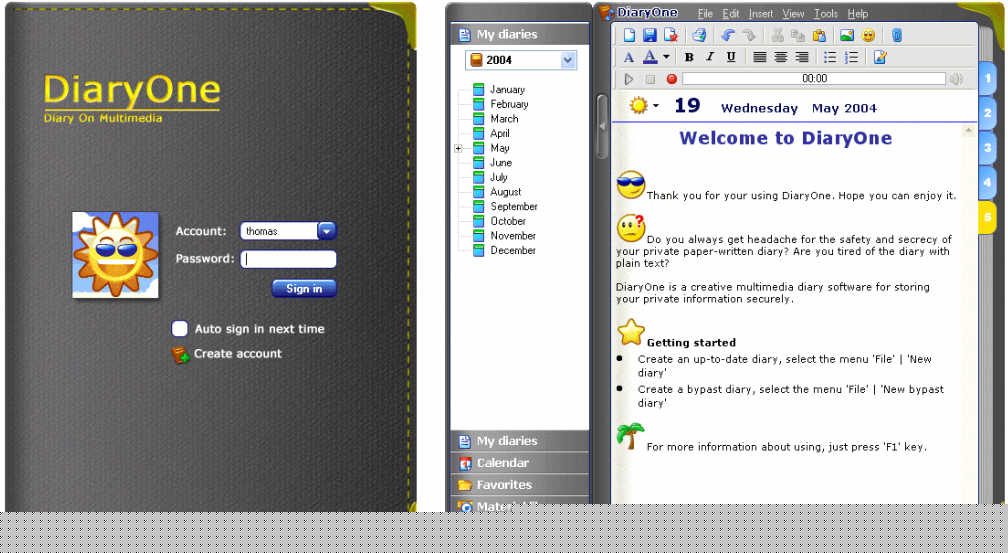This screenshot has height=553, width=1008.
Task: Click the Calendar panel icon
Action: pyautogui.click(x=465, y=463)
